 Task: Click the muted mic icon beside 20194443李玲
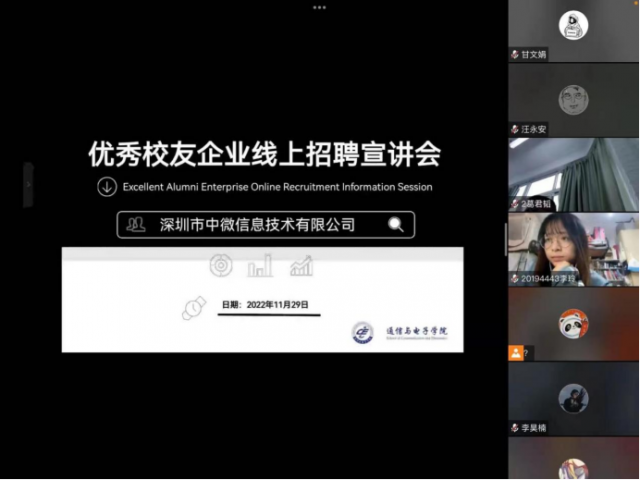coord(515,279)
